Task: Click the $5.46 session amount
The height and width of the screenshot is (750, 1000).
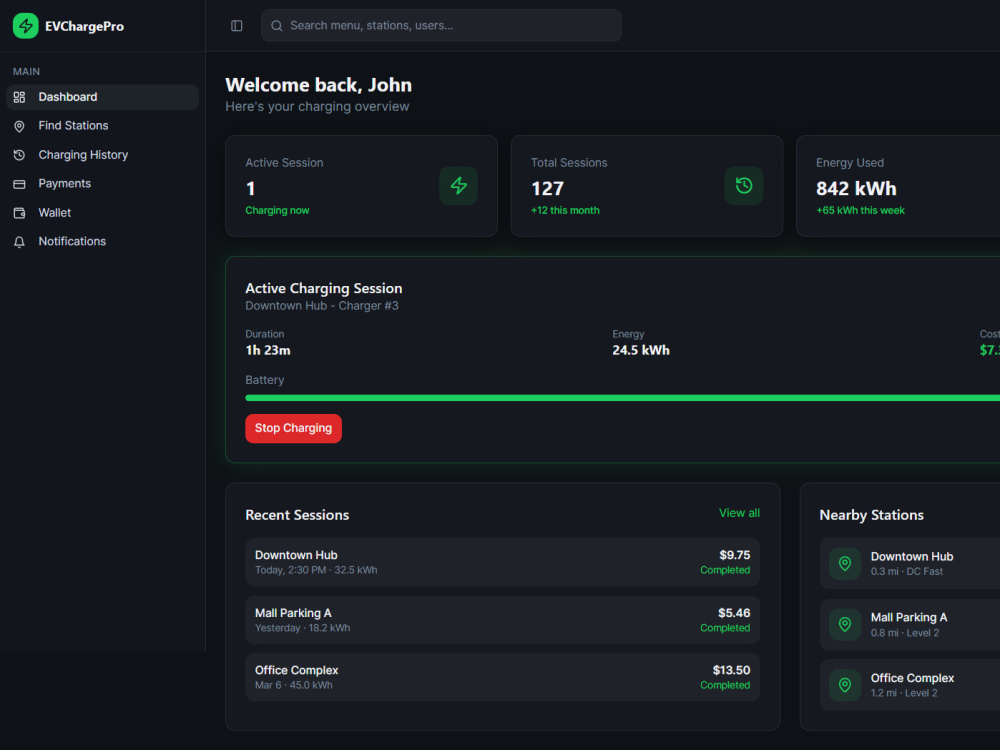Action: (734, 613)
